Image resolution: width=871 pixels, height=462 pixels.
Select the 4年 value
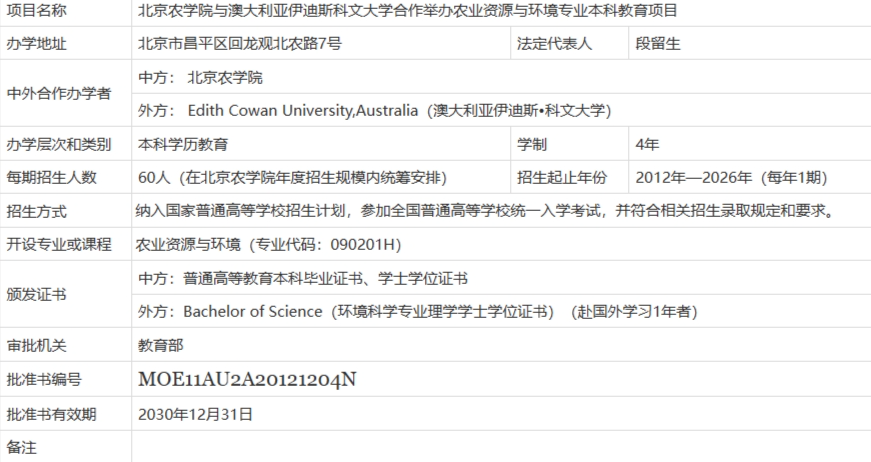[647, 144]
